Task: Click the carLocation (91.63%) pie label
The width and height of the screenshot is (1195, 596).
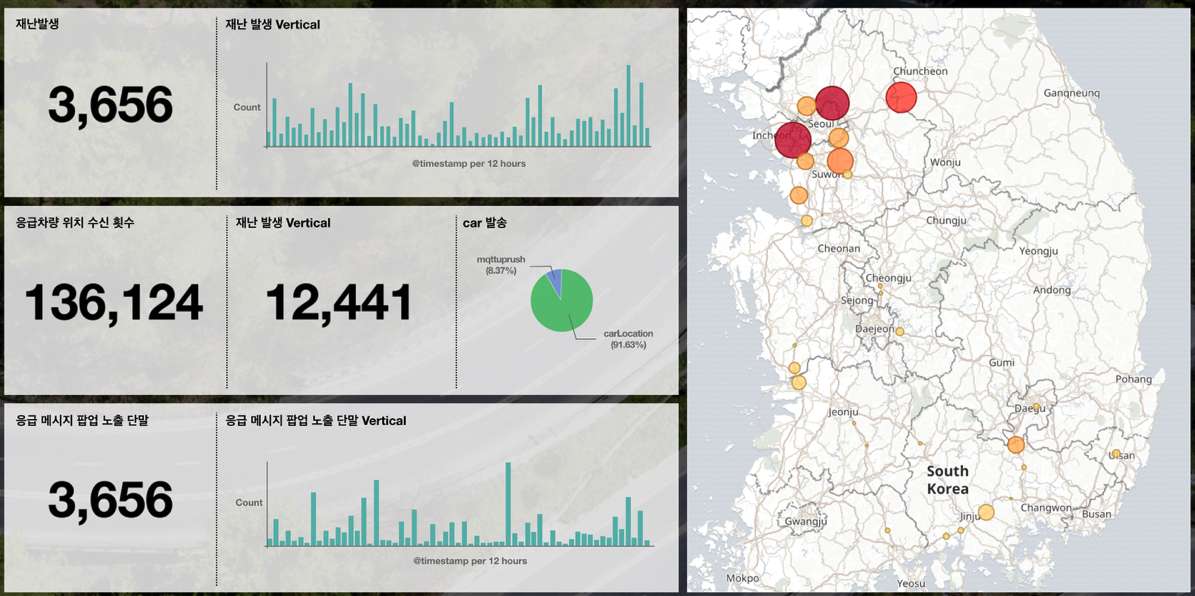Action: coord(629,339)
